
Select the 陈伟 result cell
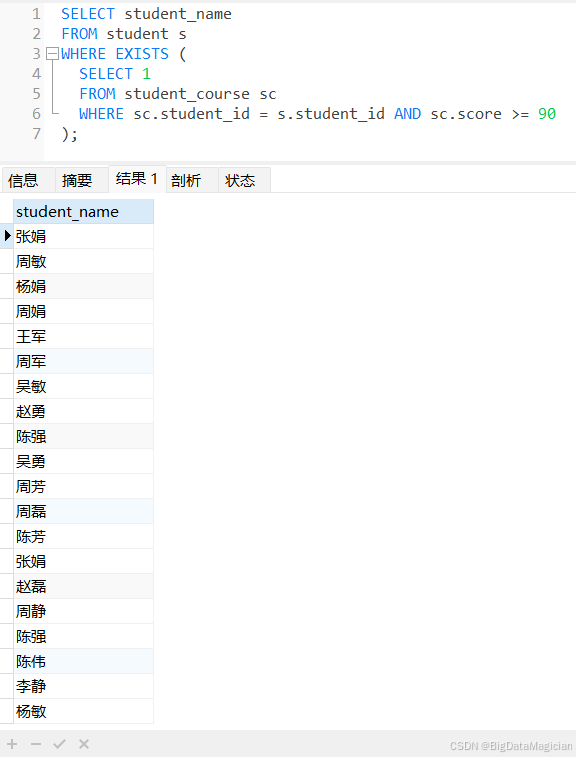coord(84,661)
